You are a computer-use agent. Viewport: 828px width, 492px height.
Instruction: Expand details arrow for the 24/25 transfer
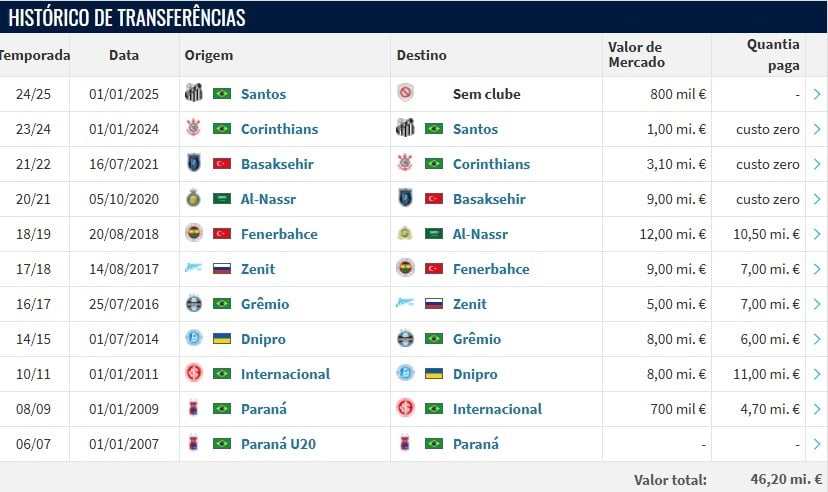pyautogui.click(x=817, y=94)
